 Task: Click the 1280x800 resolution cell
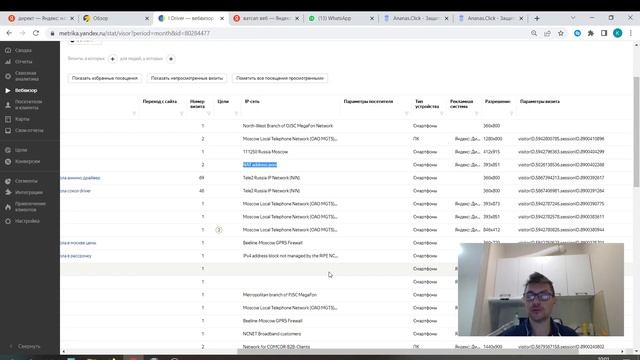[x=493, y=139]
